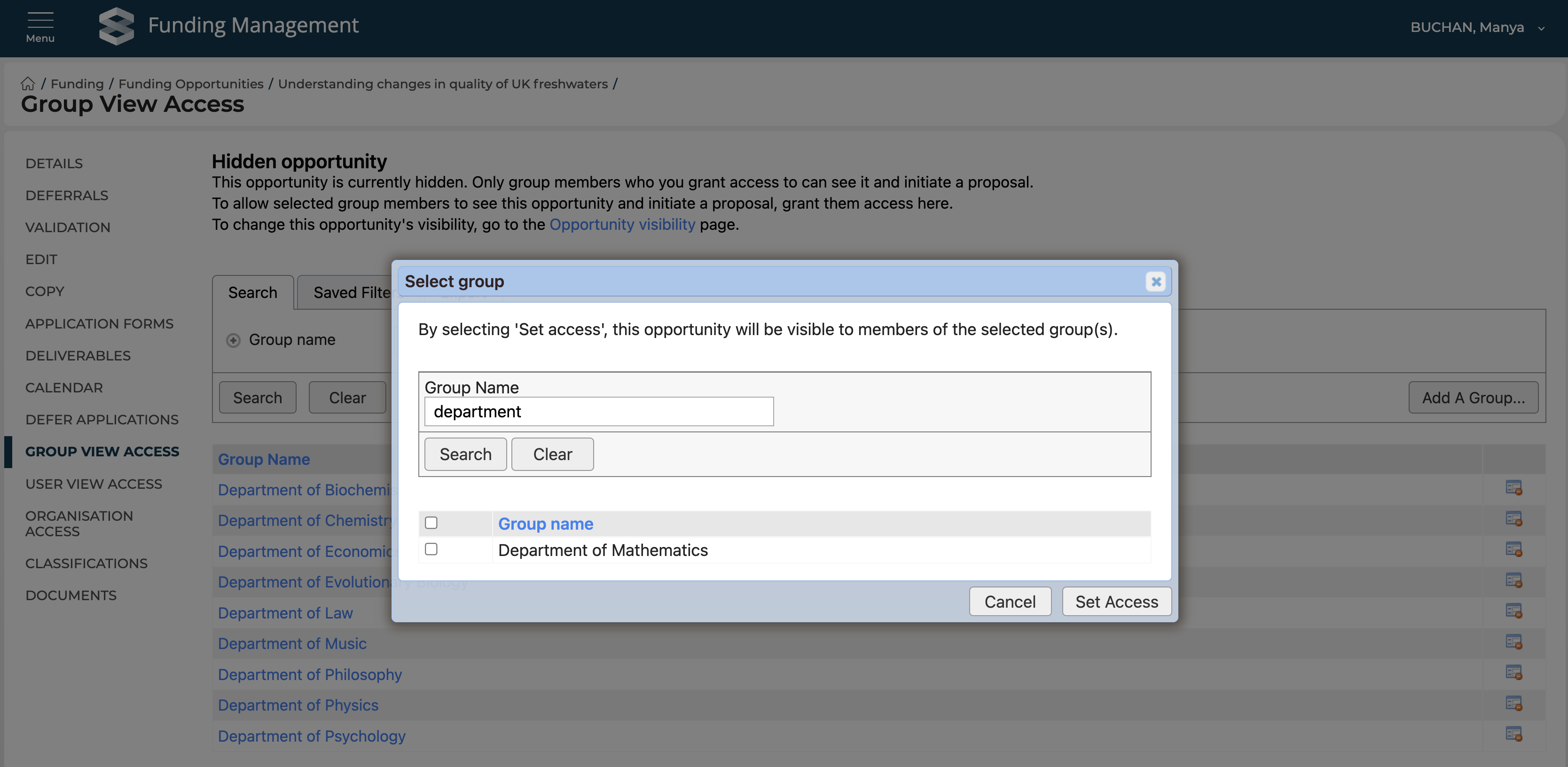This screenshot has height=767, width=1568.
Task: Click the Group Name text field in dialog
Action: [598, 412]
